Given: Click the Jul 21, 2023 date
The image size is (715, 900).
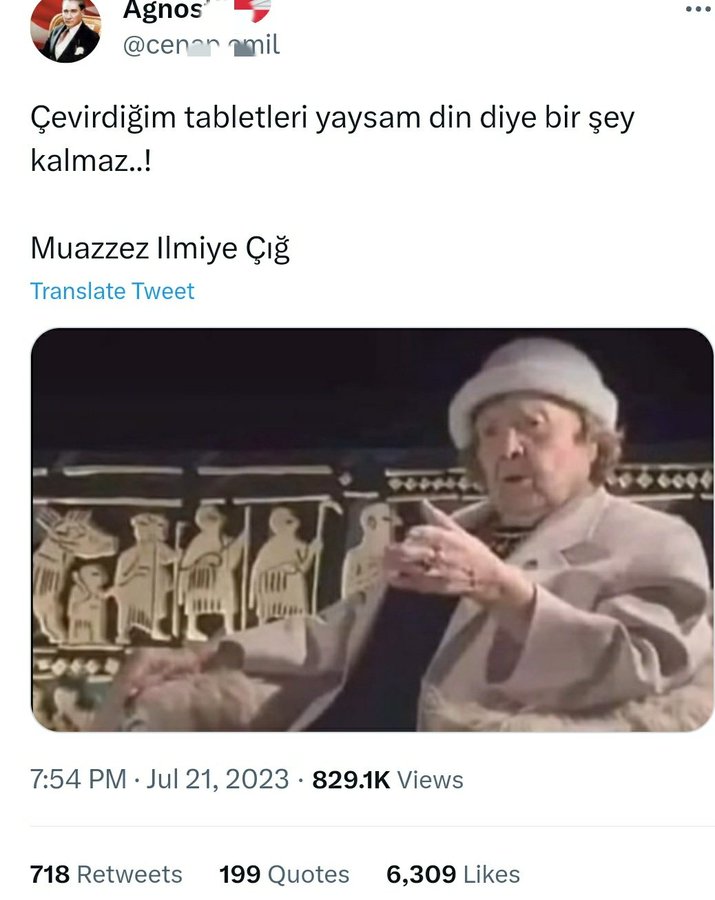Looking at the screenshot, I should click(217, 780).
